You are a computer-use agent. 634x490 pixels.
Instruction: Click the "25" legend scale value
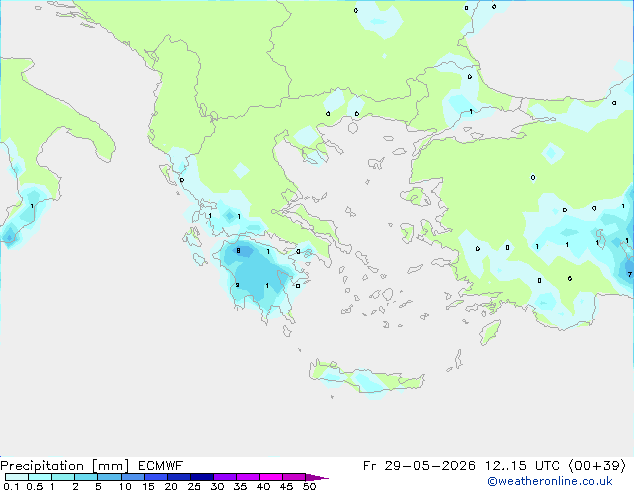click(194, 486)
